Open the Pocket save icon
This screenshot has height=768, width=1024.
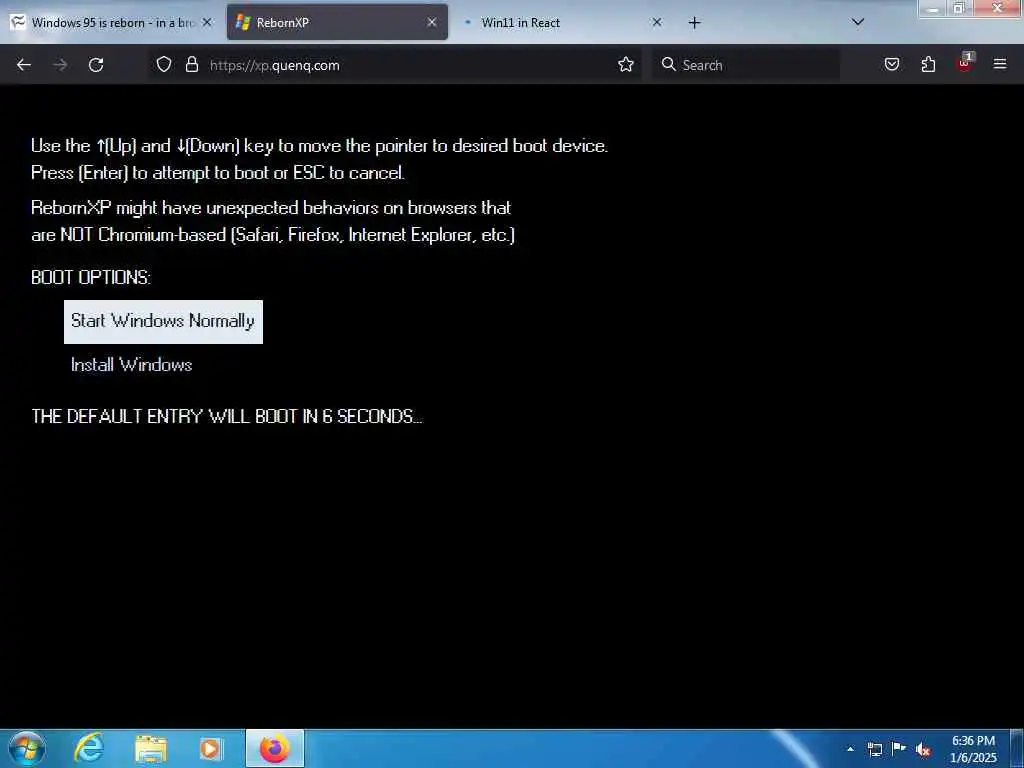pyautogui.click(x=892, y=65)
